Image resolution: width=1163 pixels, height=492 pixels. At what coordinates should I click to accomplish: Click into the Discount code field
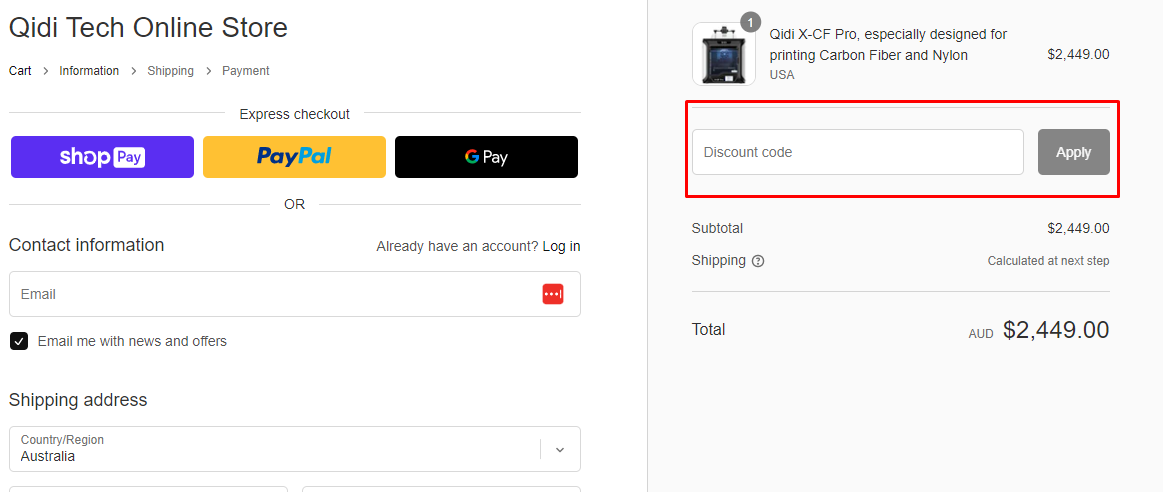point(857,152)
